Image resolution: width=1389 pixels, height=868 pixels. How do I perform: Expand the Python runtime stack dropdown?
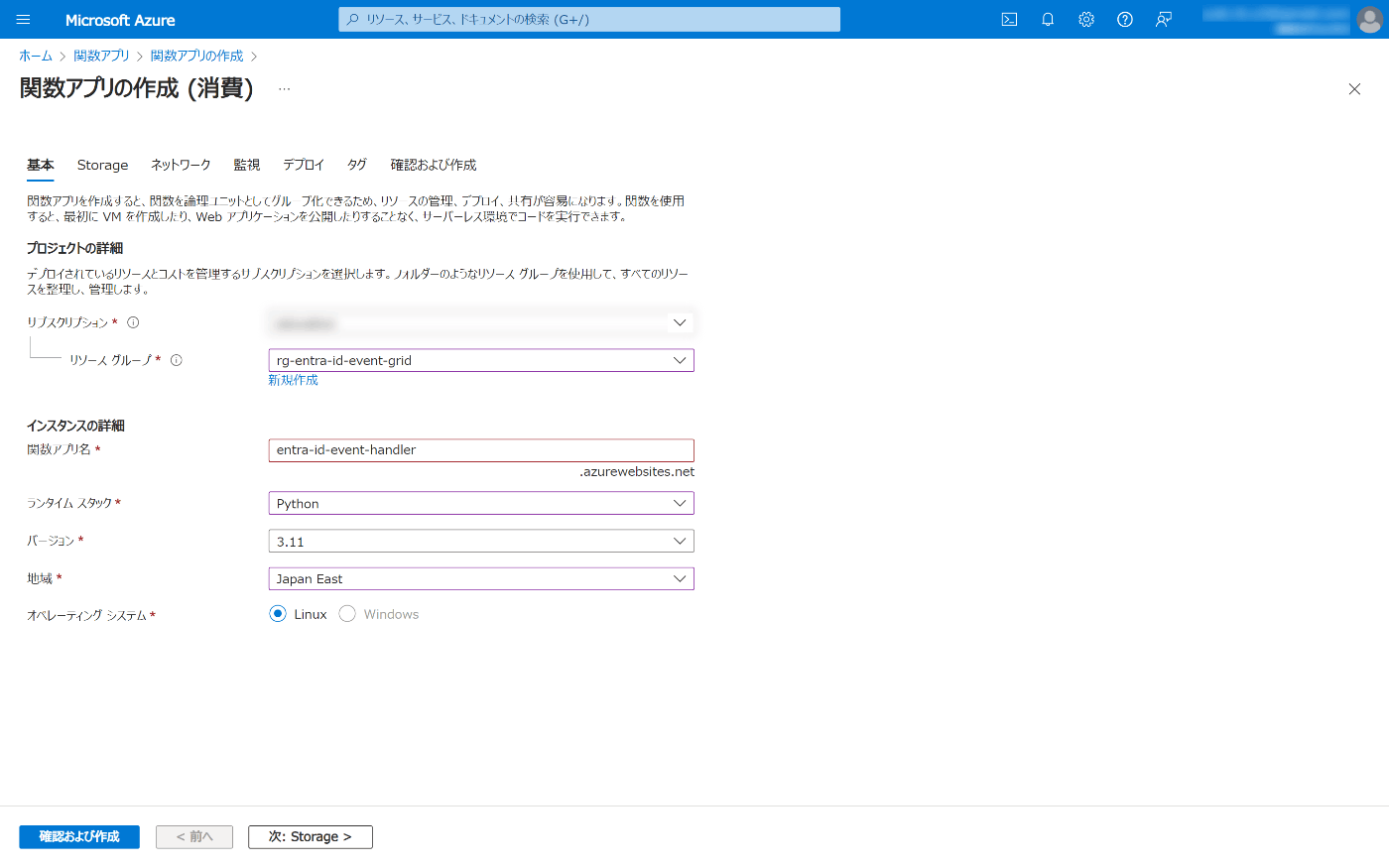pyautogui.click(x=481, y=503)
